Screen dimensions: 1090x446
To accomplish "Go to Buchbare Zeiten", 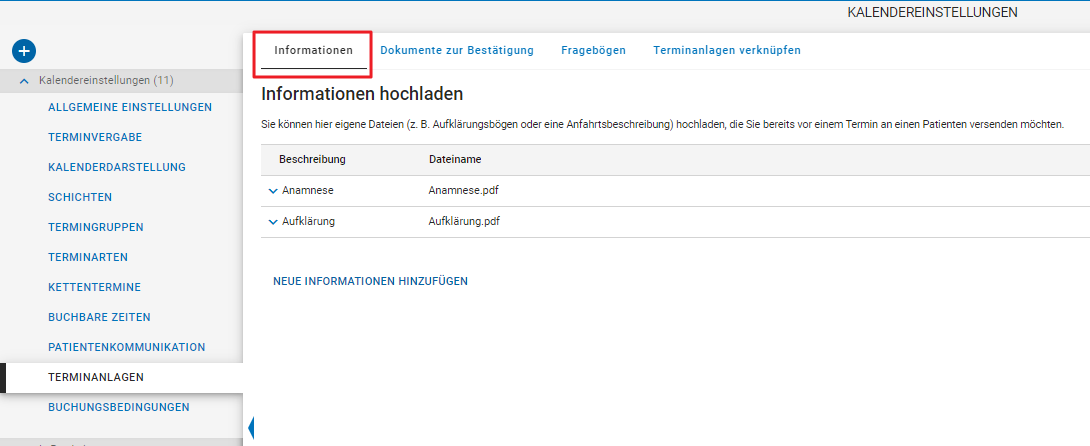I will [x=99, y=317].
